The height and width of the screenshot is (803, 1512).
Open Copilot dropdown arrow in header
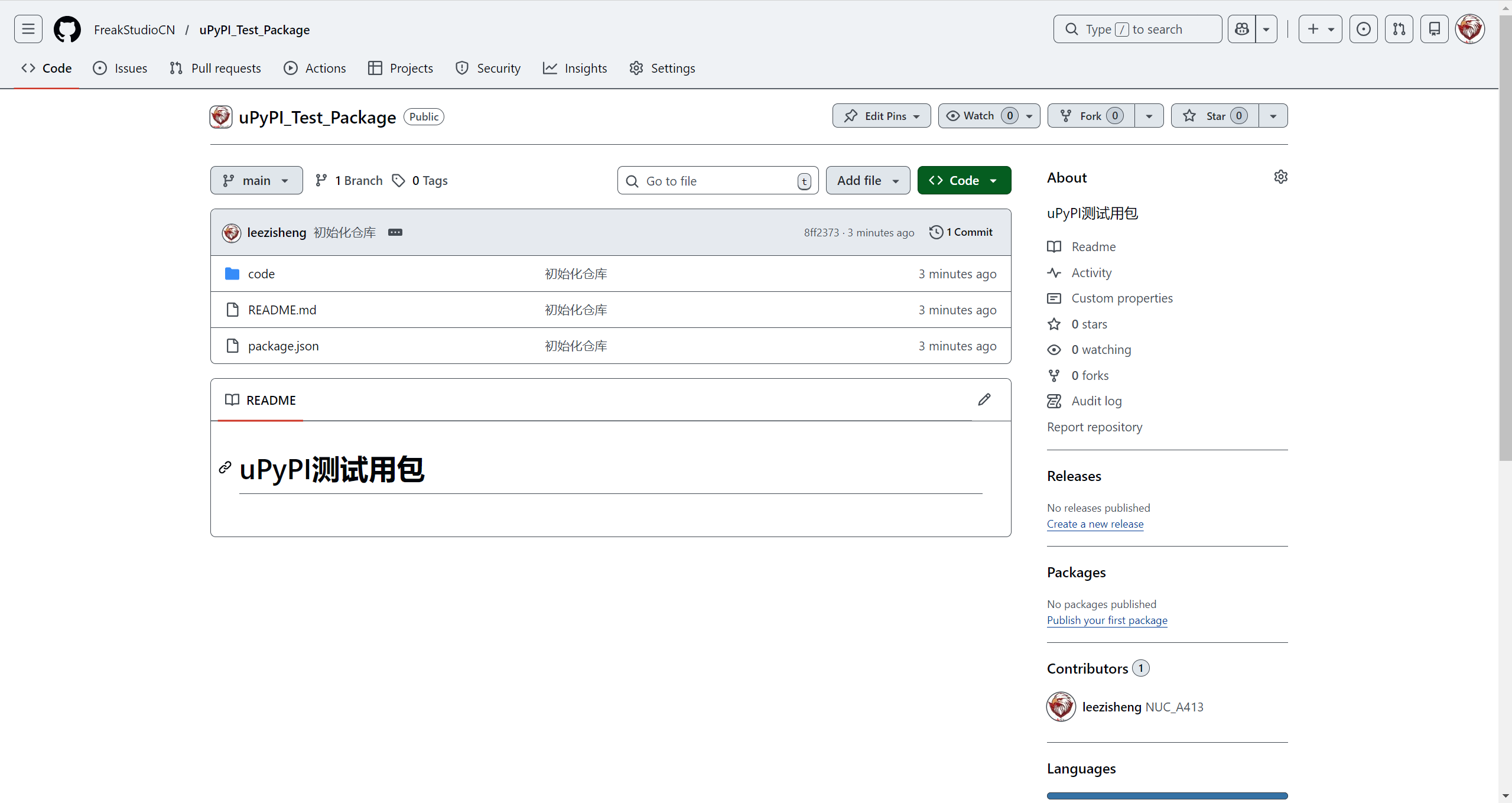coord(1266,29)
